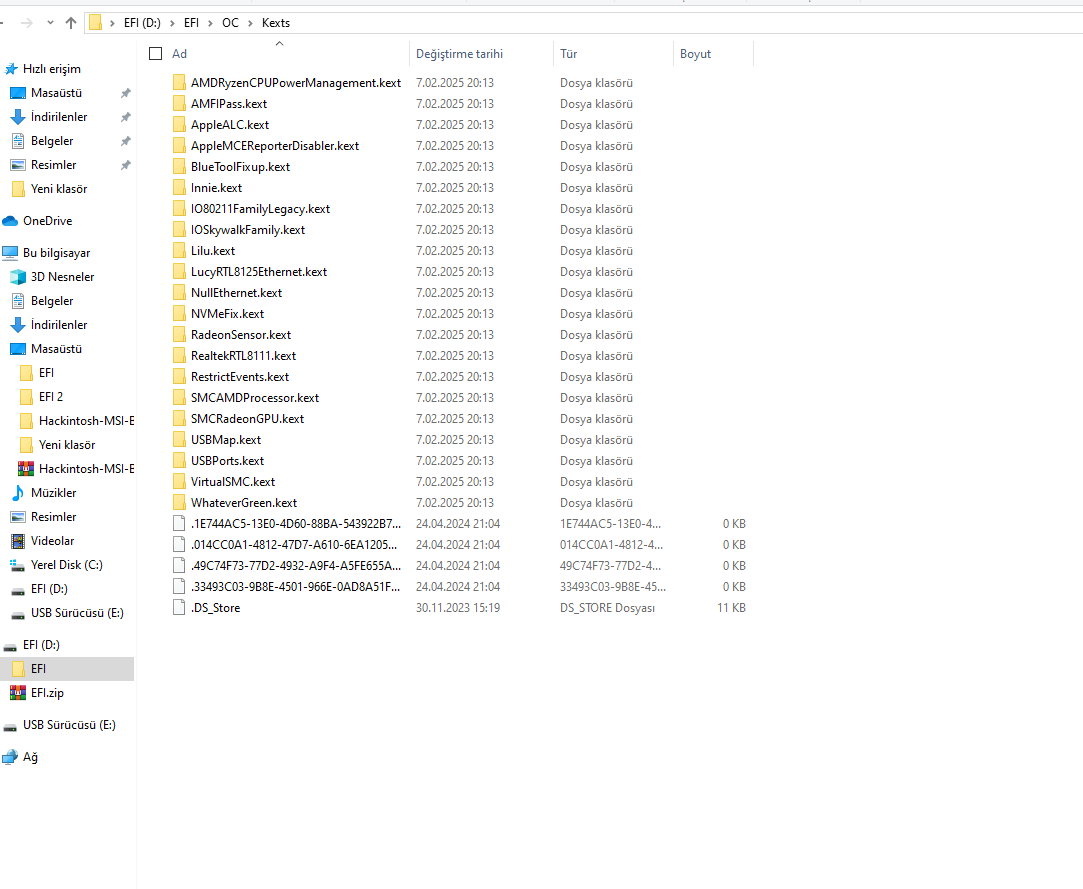
Task: Select the WhateverGreen.kext folder icon
Action: (179, 503)
